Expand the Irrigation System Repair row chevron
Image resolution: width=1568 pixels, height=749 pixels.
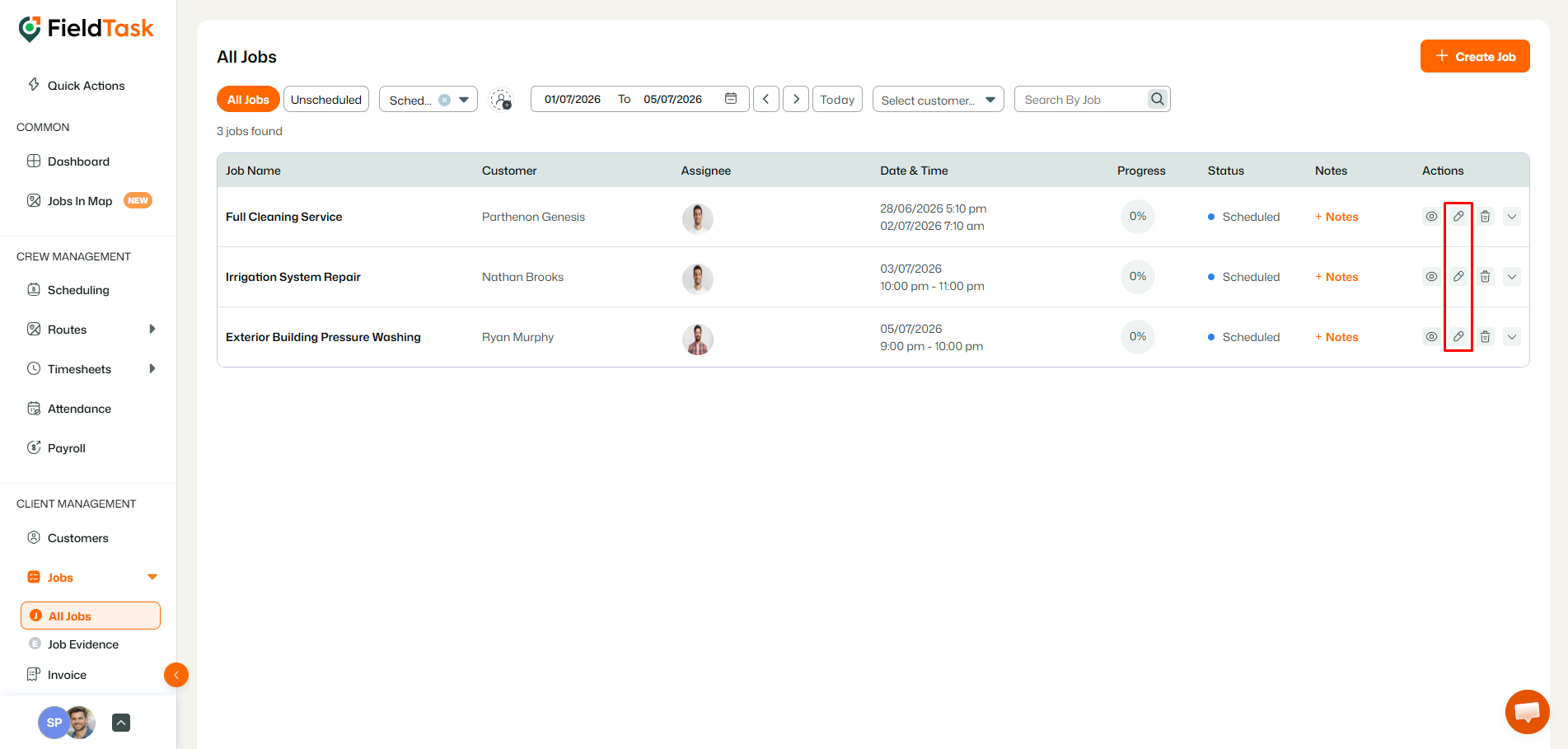[1512, 277]
